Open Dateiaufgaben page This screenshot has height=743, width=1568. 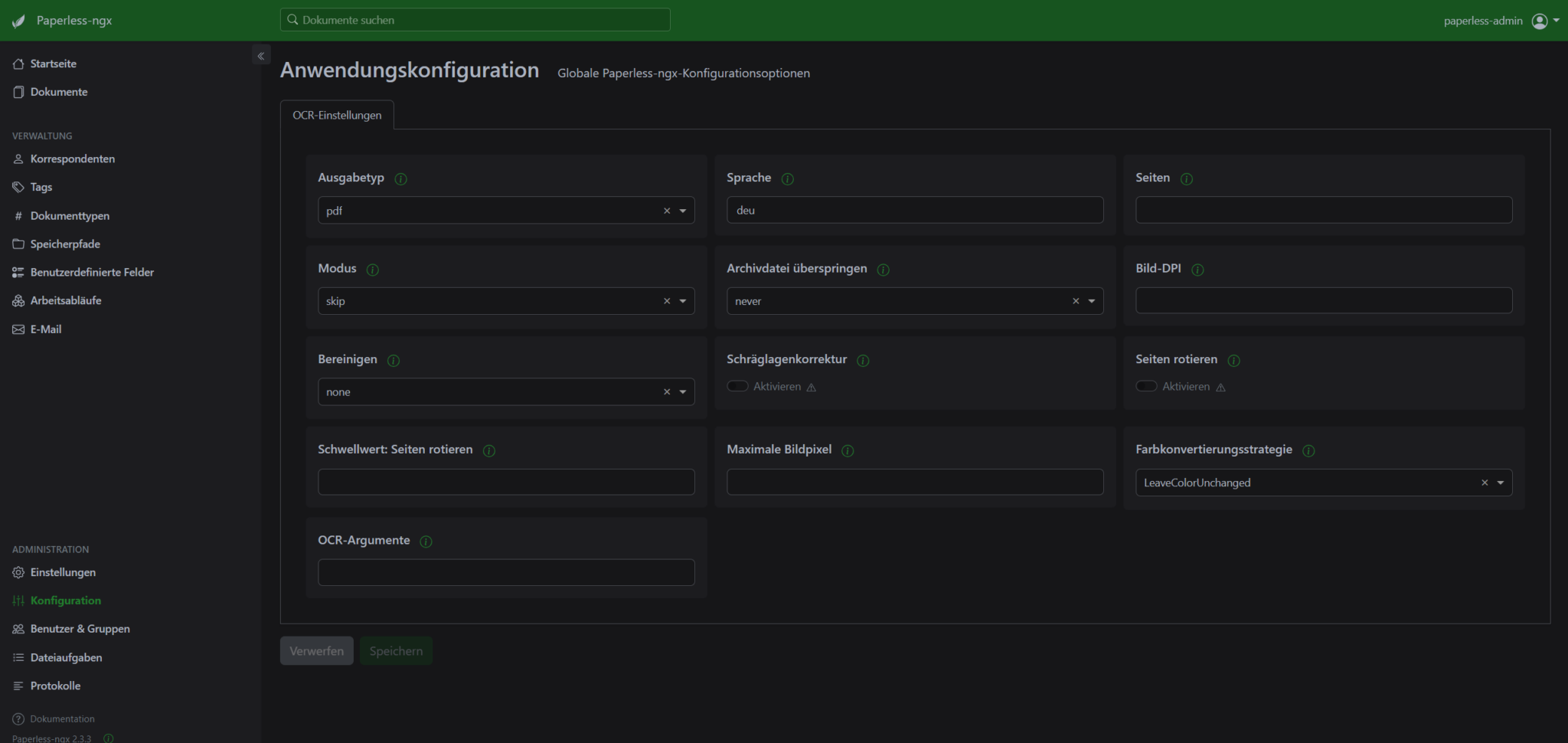(57, 657)
